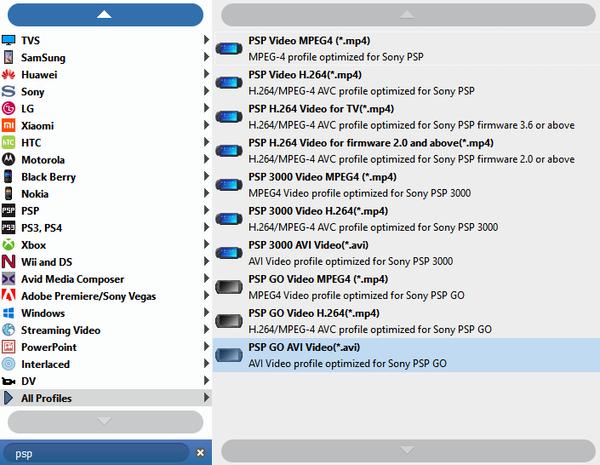Click the PSP Video MPEG4 device icon
600x465 pixels.
(229, 49)
